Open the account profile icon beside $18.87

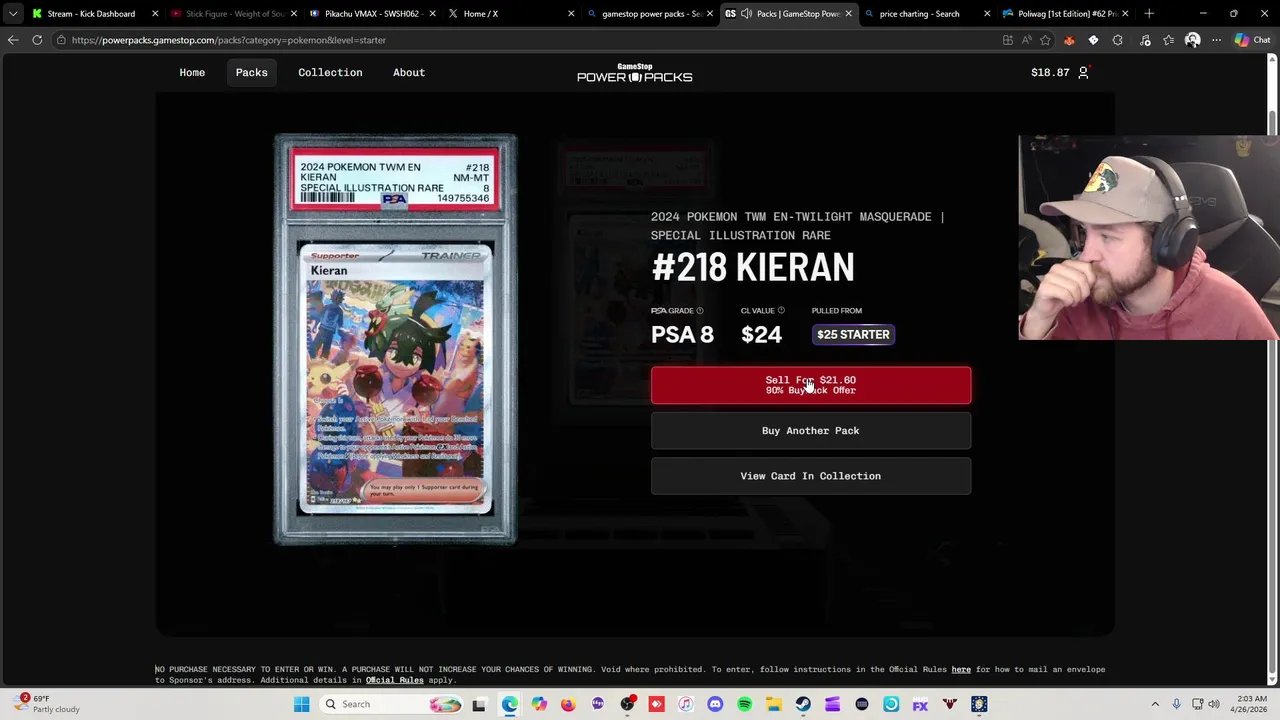pyautogui.click(x=1083, y=72)
